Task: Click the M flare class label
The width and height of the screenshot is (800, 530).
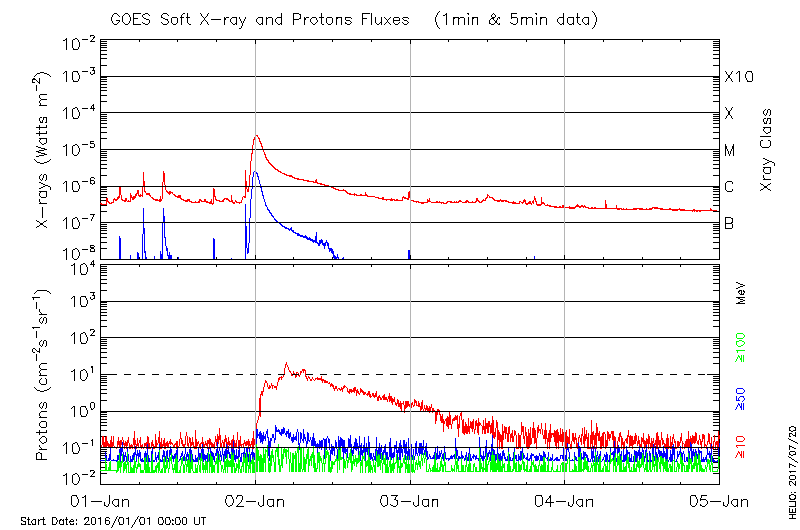Action: click(730, 151)
